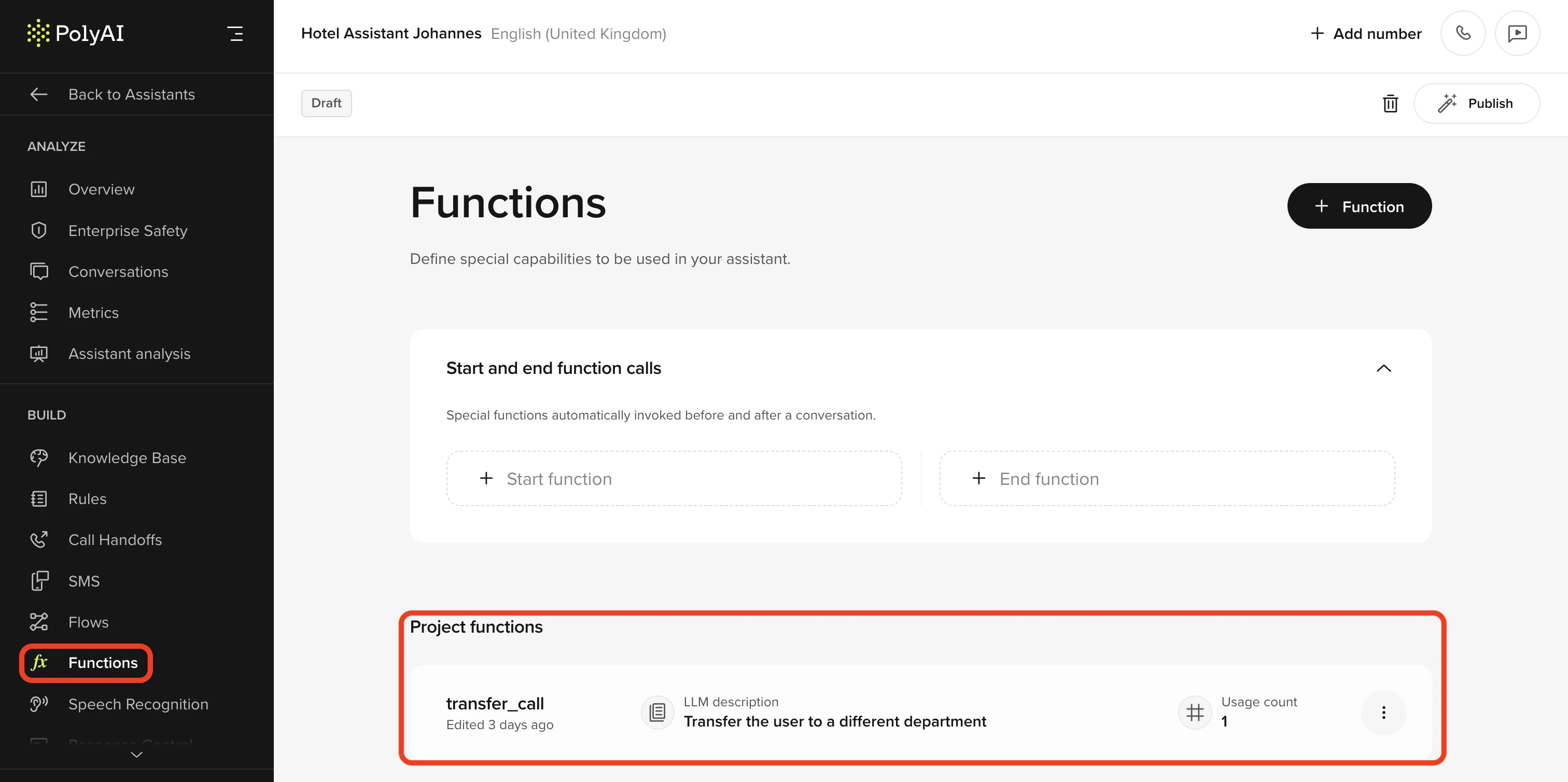The width and height of the screenshot is (1568, 782).
Task: Click the trash delete icon
Action: click(1390, 104)
